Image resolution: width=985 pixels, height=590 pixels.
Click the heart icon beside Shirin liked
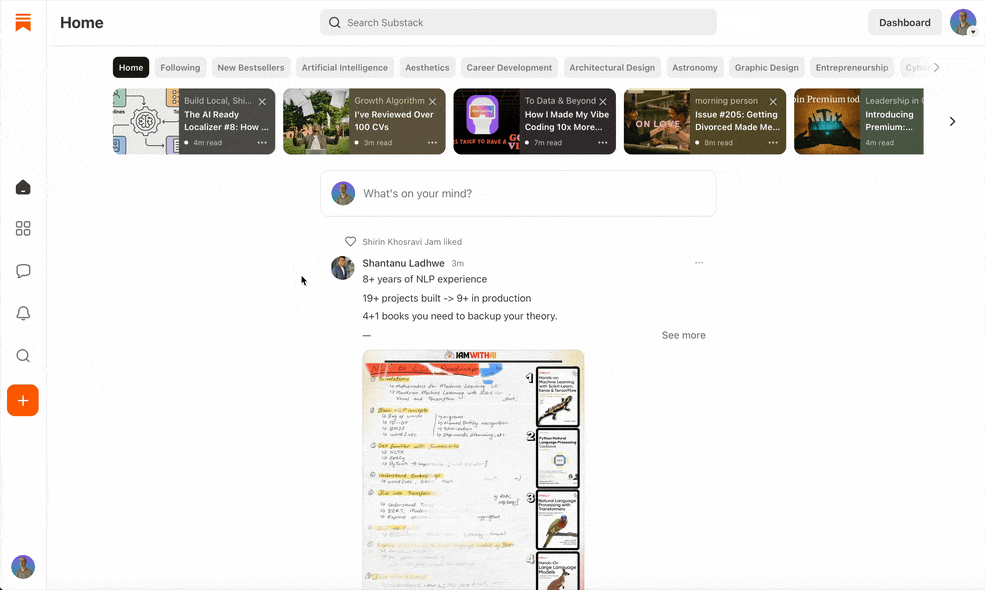coord(351,241)
